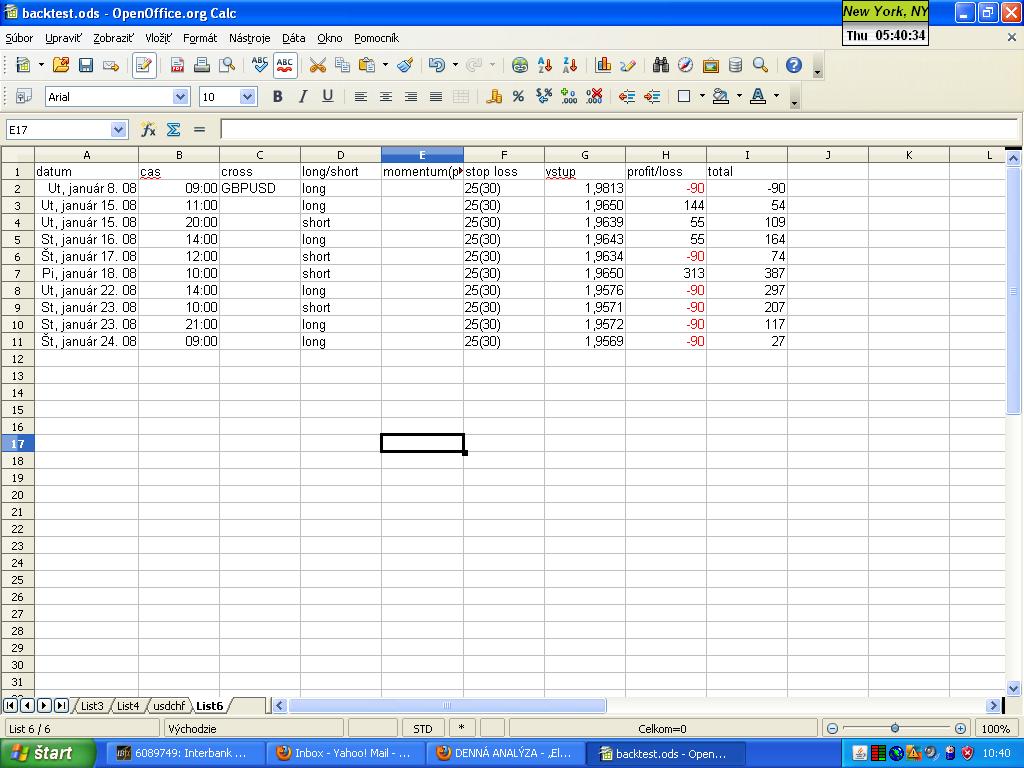Image resolution: width=1024 pixels, height=768 pixels.
Task: Switch to the usdchf sheet tab
Action: pyautogui.click(x=169, y=706)
